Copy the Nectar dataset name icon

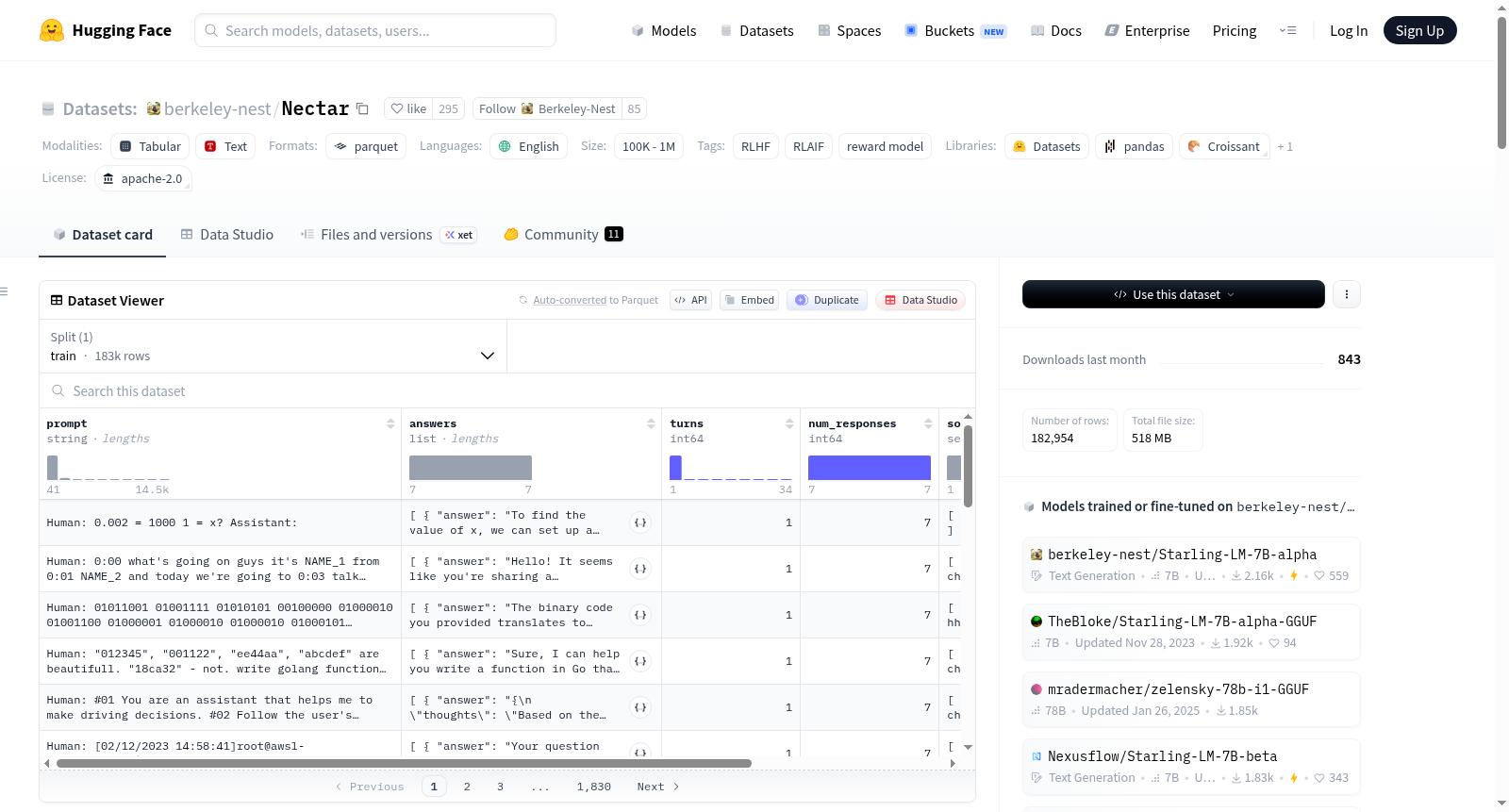362,108
